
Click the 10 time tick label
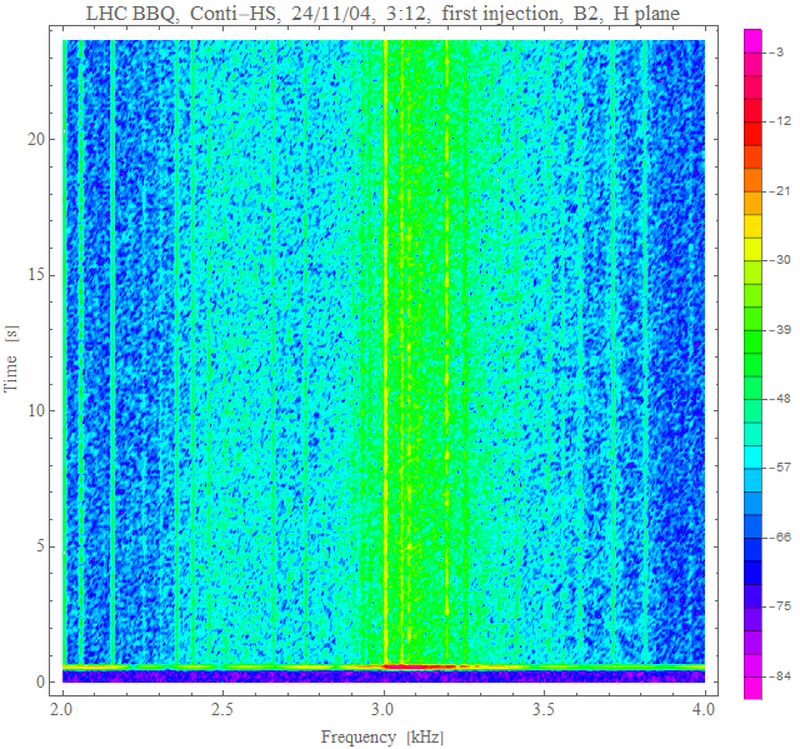pyautogui.click(x=36, y=411)
